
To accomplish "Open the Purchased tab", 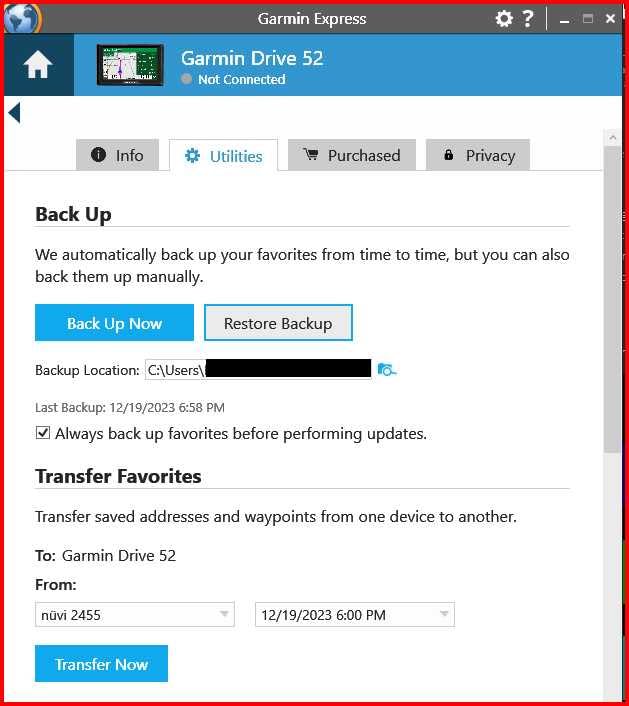I will coord(352,155).
